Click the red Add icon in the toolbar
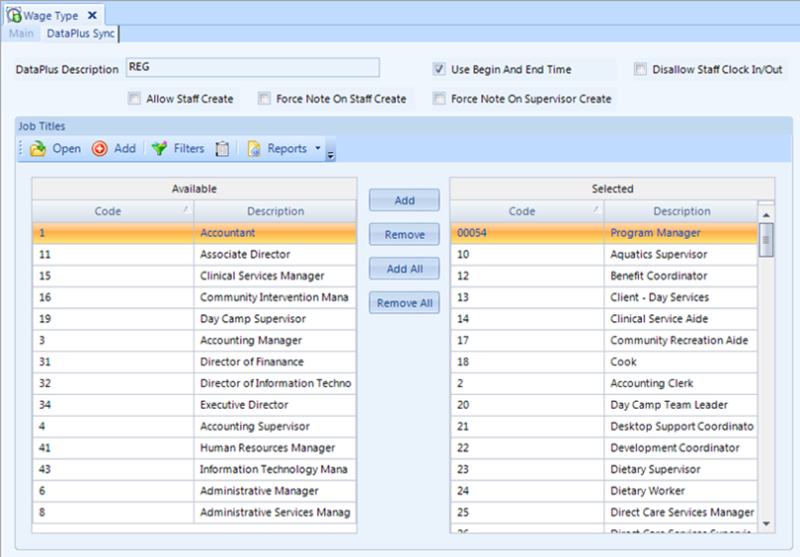 (100, 149)
